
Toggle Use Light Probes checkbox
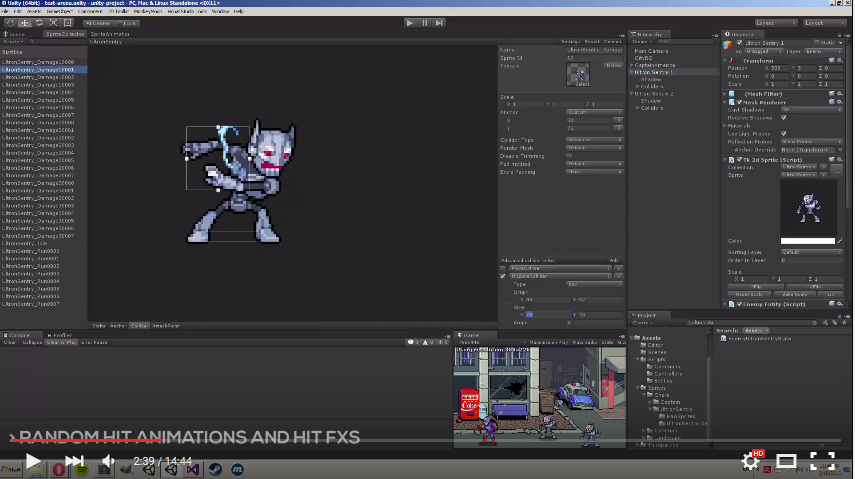[783, 133]
